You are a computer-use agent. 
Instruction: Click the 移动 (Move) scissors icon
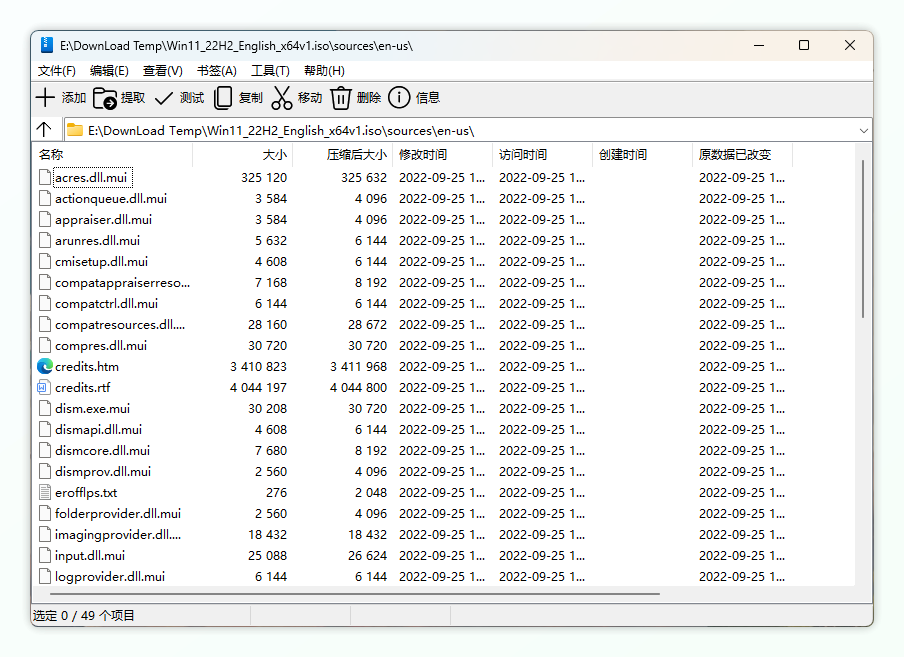point(283,97)
